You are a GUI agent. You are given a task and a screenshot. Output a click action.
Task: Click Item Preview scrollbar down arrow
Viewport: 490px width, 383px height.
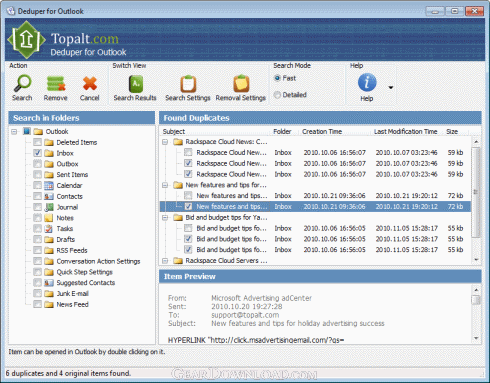tap(476, 338)
